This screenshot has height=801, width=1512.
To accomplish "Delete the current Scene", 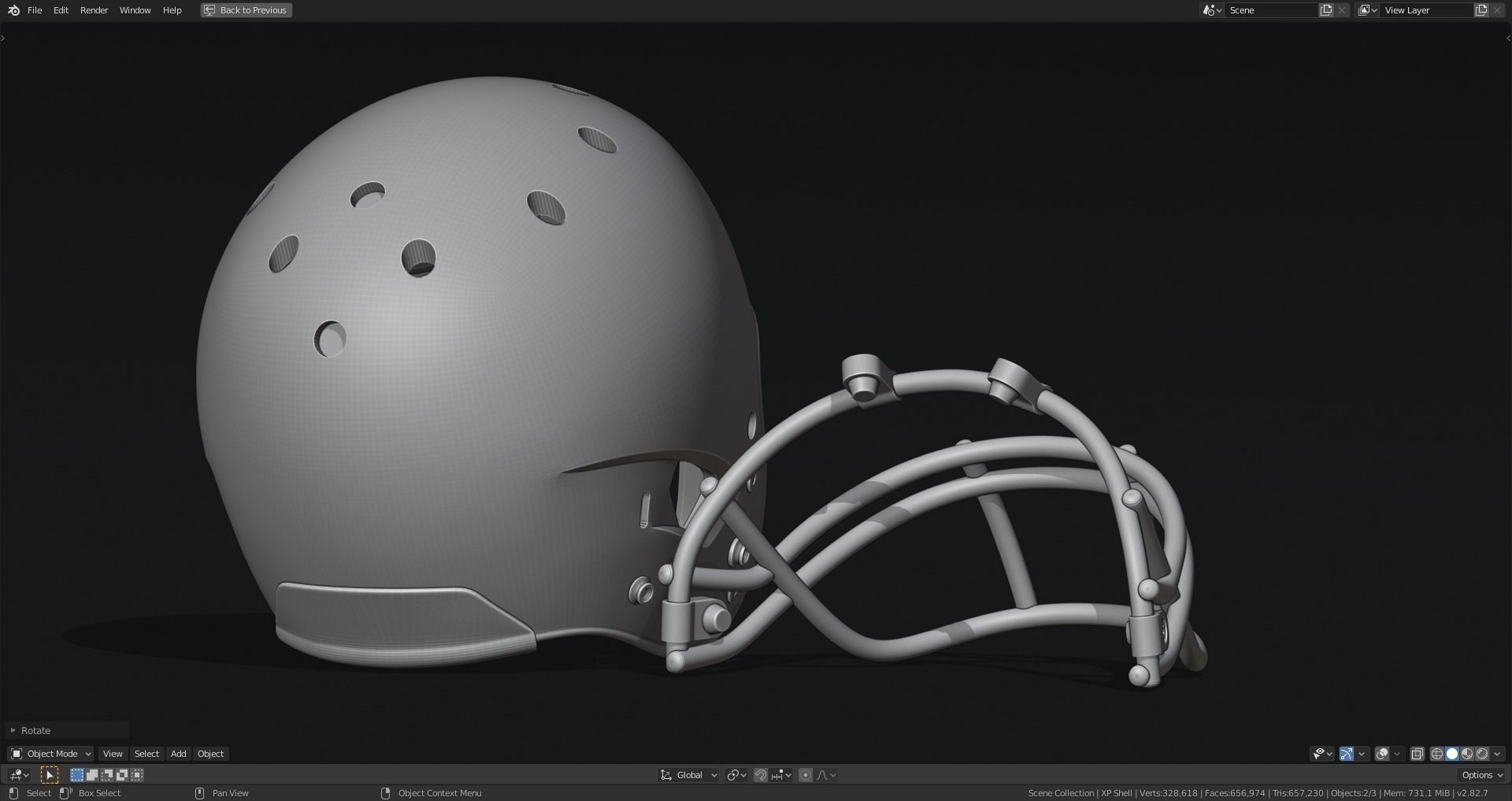I will (1342, 10).
